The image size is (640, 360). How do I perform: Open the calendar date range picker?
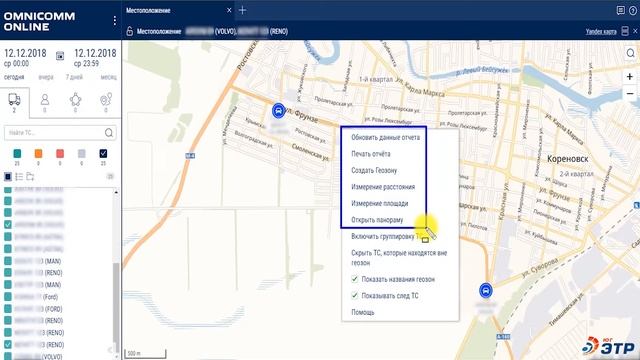[60, 56]
